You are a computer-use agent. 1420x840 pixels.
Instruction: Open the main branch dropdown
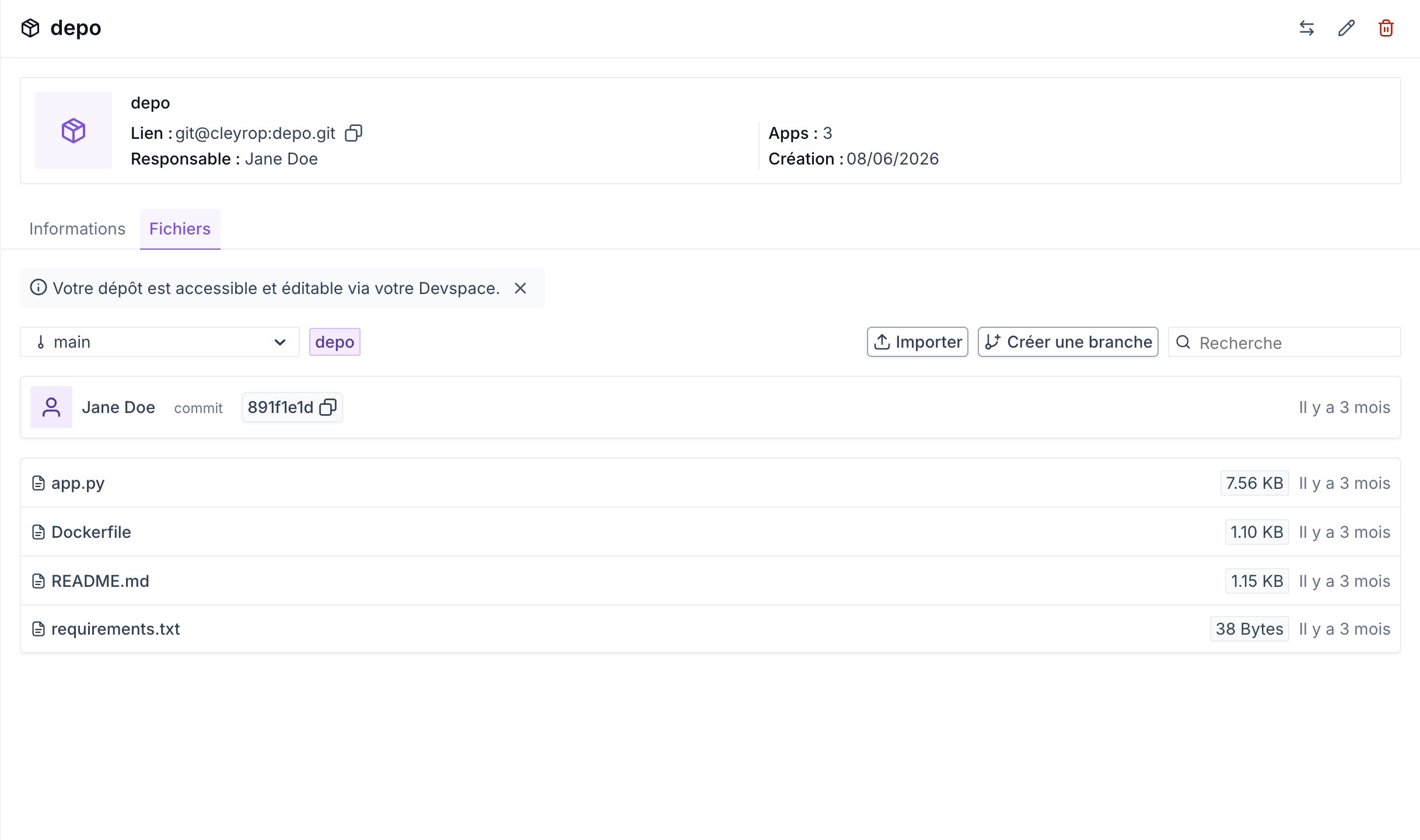(x=160, y=342)
